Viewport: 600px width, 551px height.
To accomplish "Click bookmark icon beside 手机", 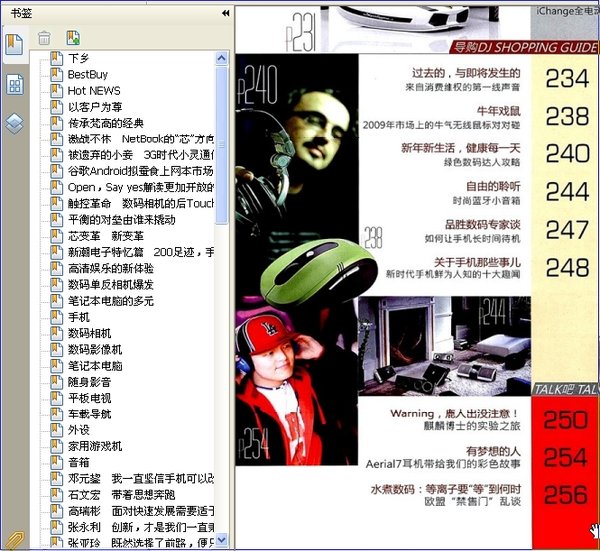I will 56,317.
